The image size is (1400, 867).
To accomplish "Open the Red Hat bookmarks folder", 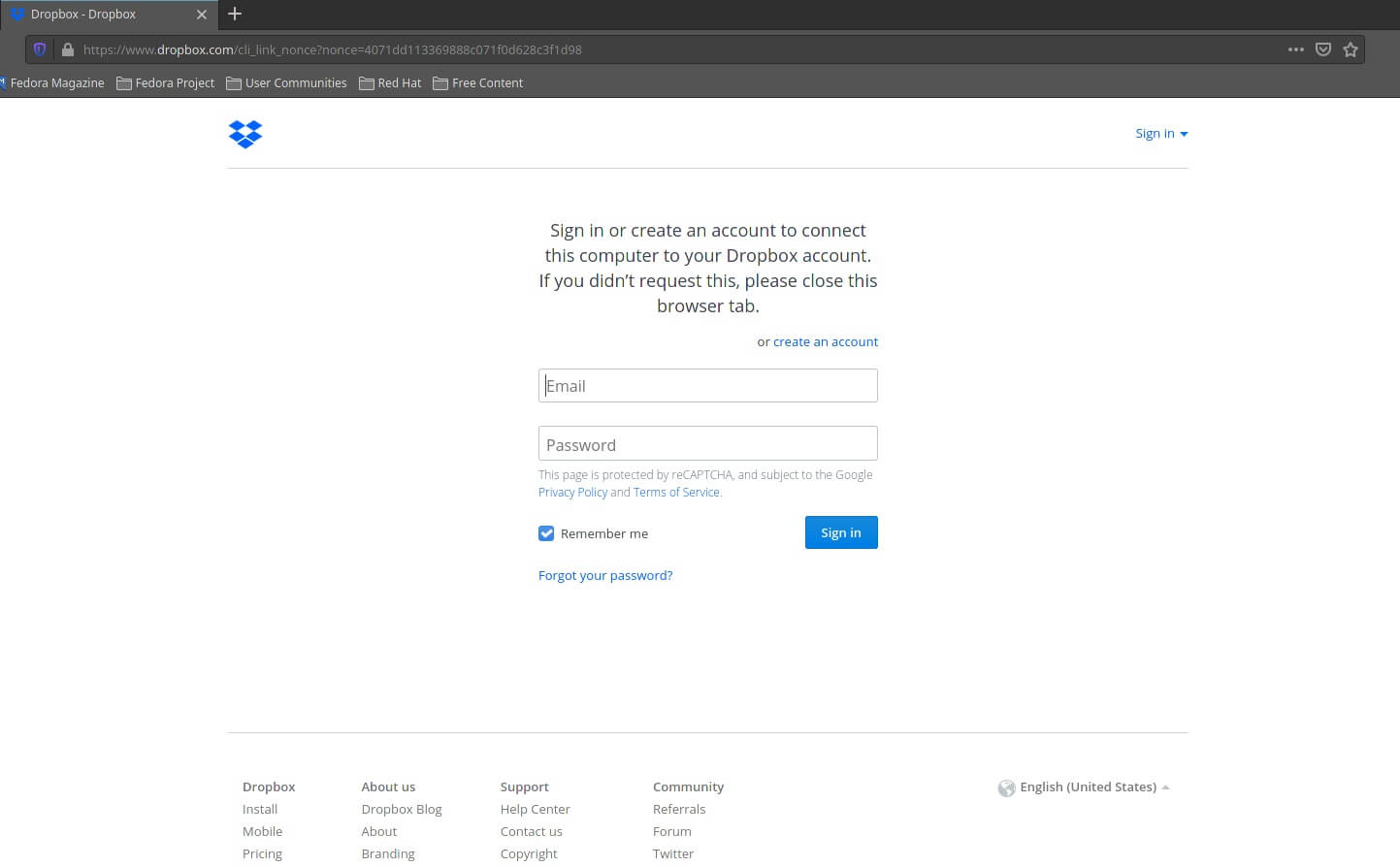I will (x=390, y=83).
